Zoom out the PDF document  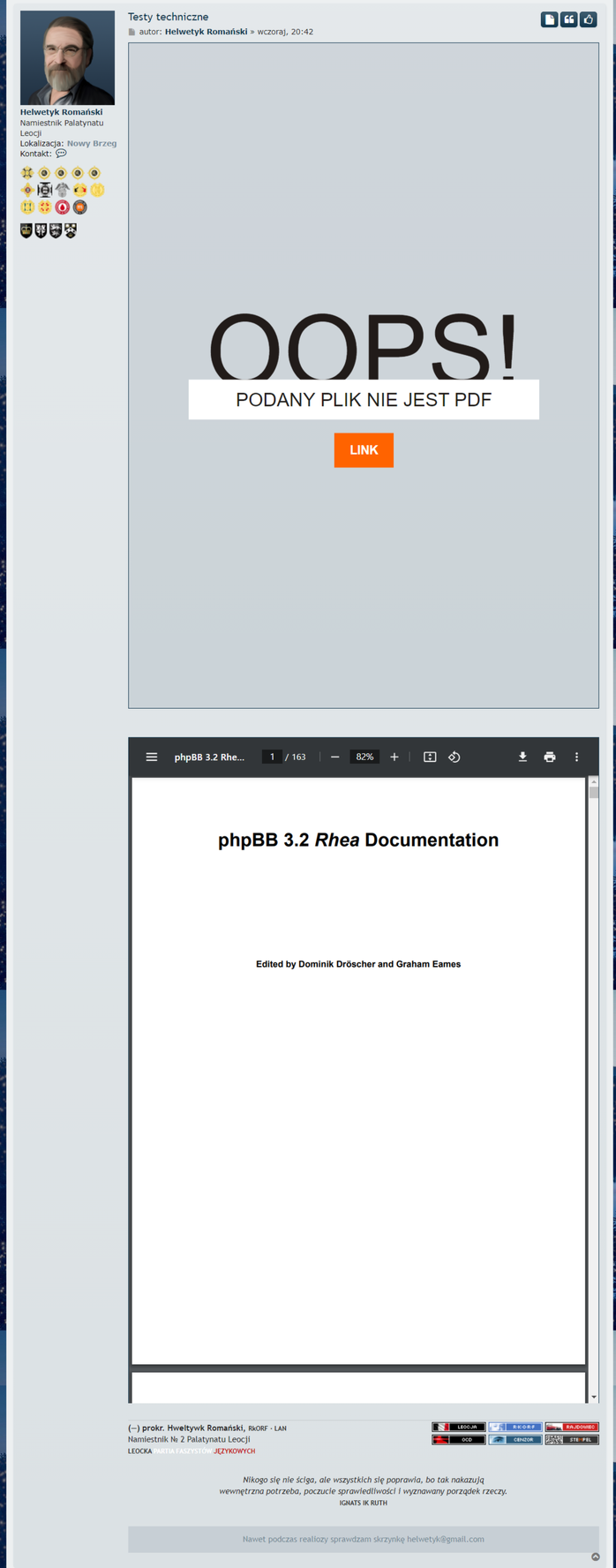[335, 757]
